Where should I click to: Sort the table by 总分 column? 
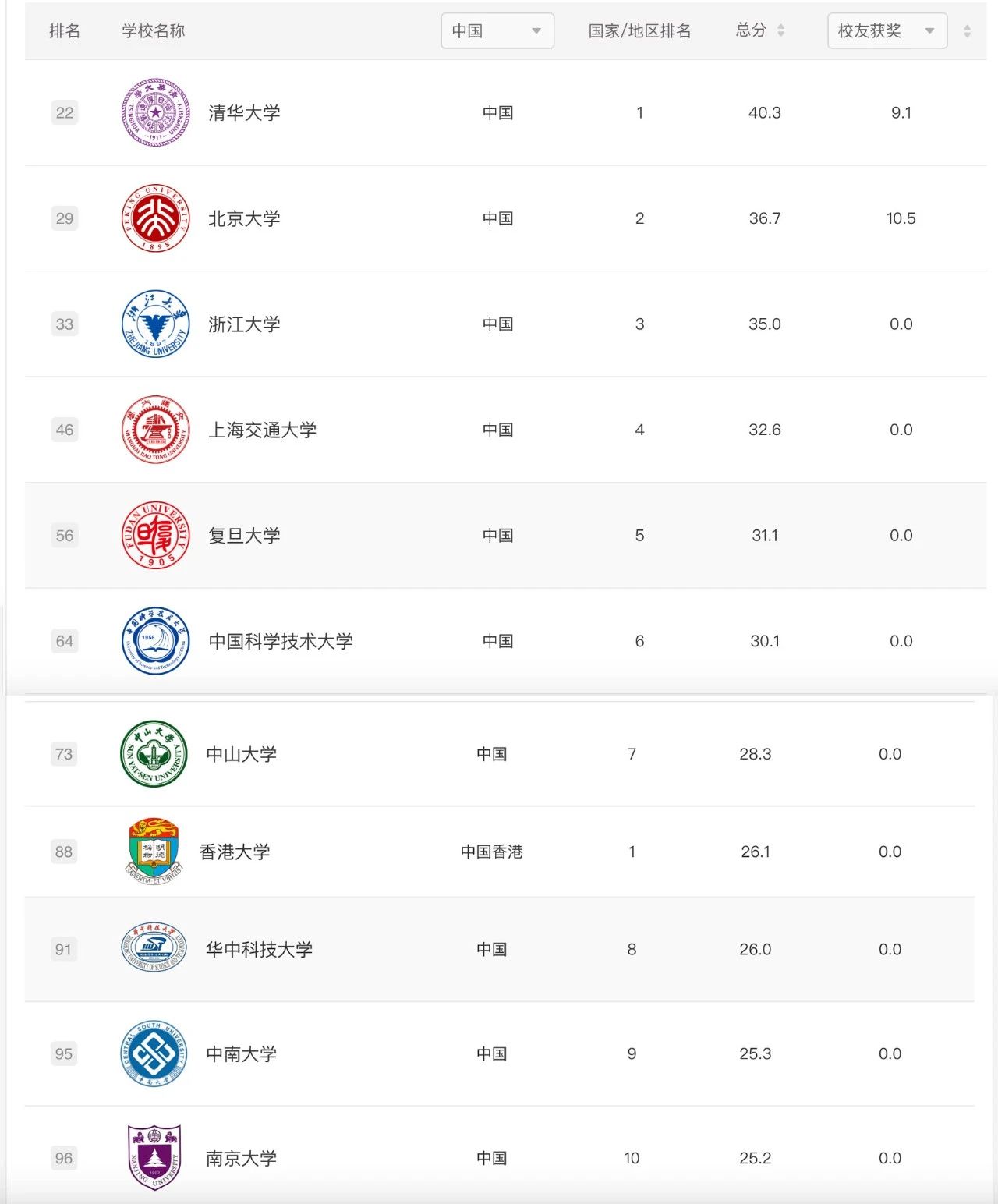point(780,31)
